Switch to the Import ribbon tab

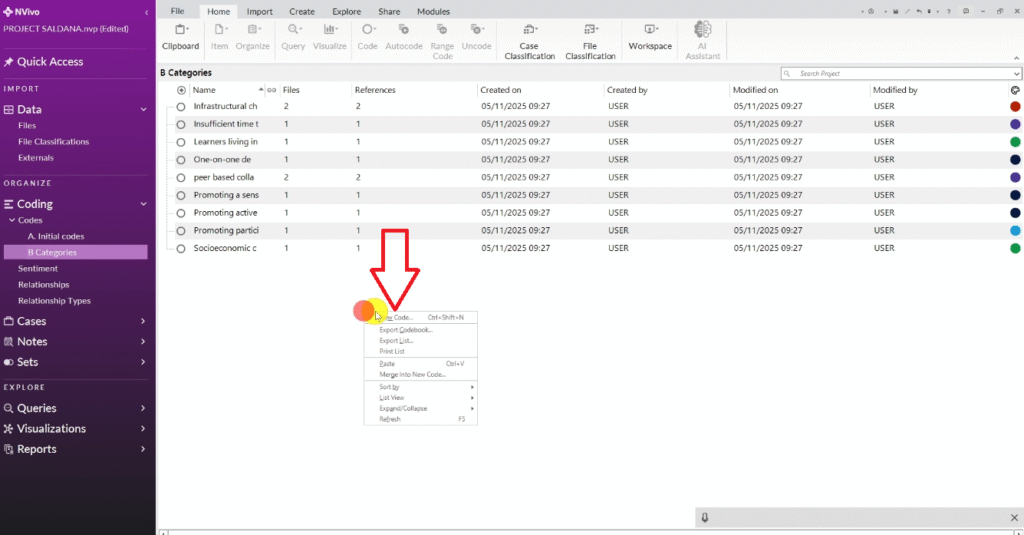click(x=259, y=11)
